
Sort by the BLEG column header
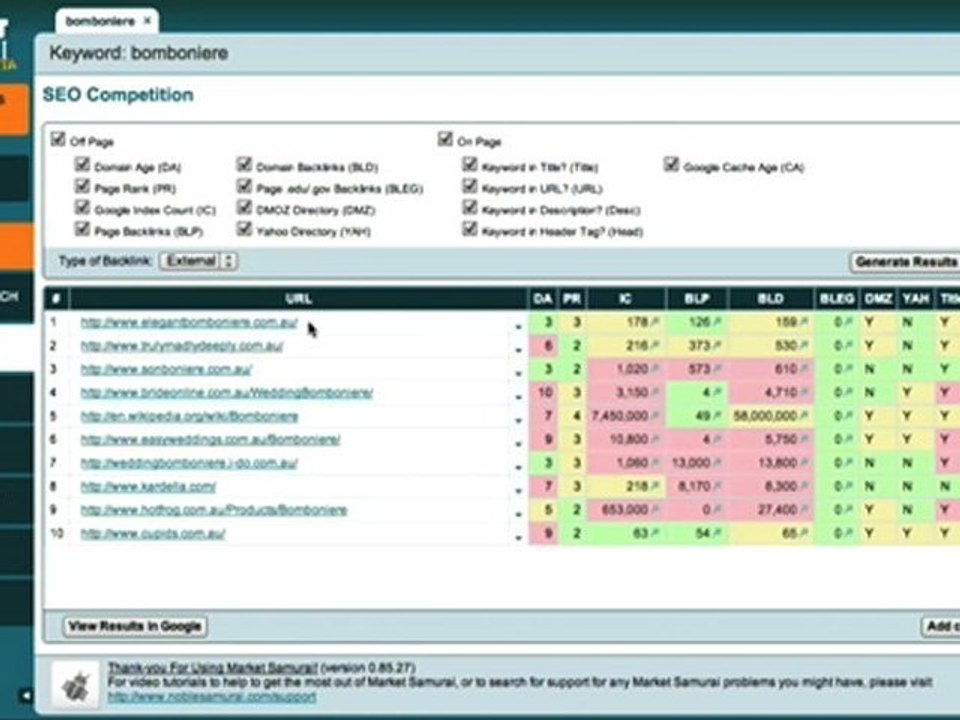(x=837, y=299)
